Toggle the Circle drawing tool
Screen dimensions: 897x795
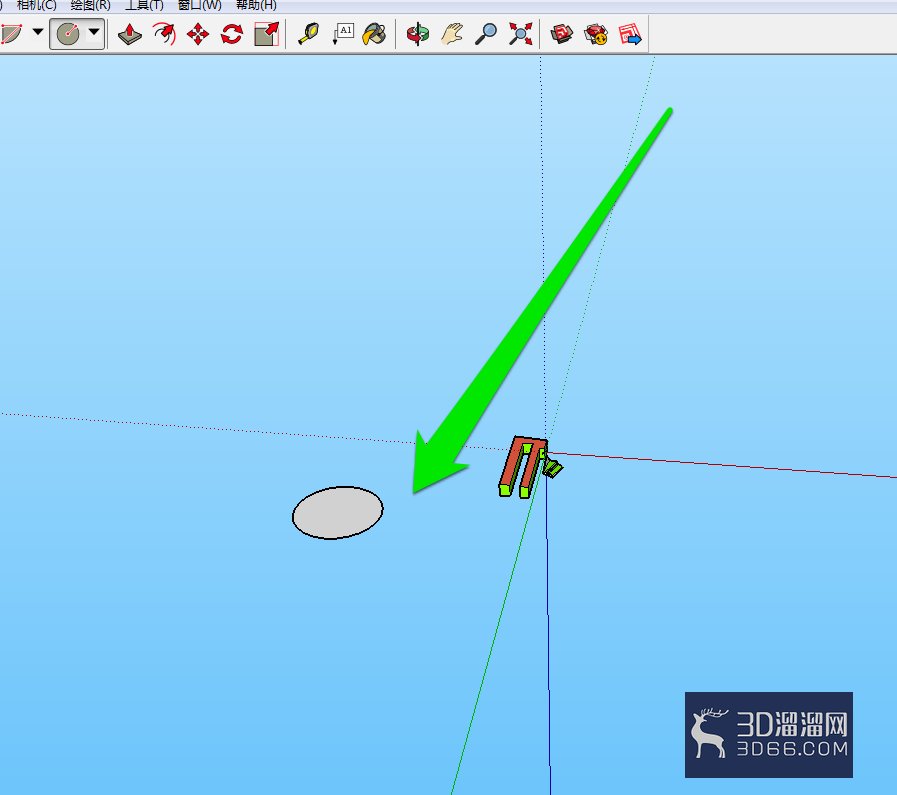tap(68, 34)
